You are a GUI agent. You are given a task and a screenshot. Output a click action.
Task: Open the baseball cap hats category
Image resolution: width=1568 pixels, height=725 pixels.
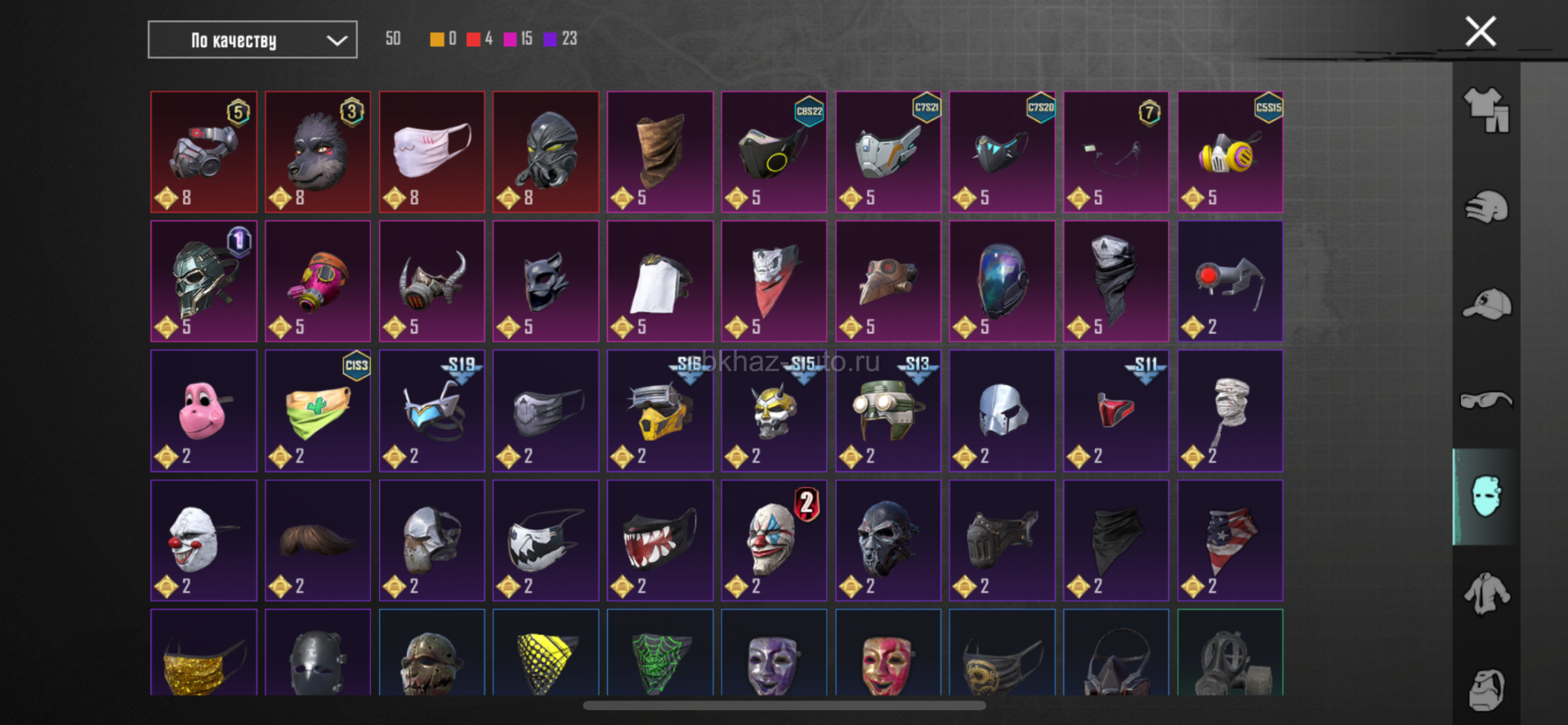click(1486, 304)
